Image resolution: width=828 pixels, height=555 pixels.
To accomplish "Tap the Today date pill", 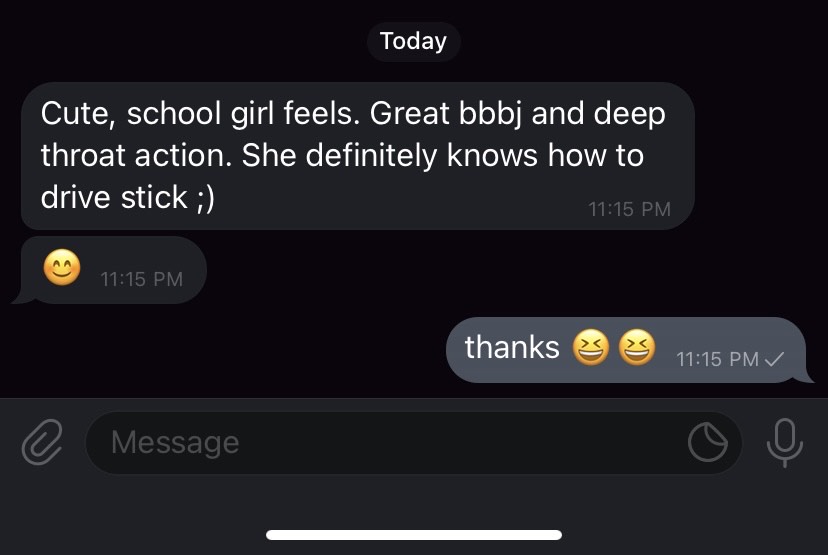I will [x=413, y=41].
